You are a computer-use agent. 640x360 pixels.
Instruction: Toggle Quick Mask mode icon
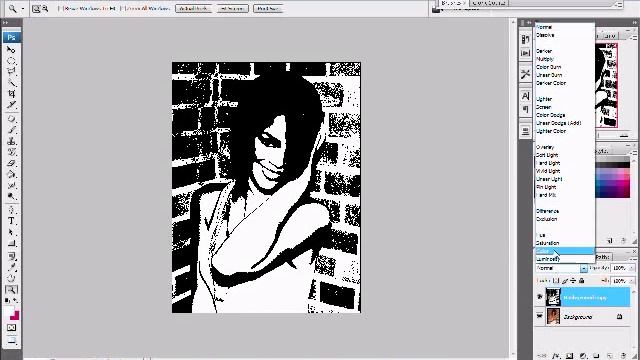[x=11, y=328]
